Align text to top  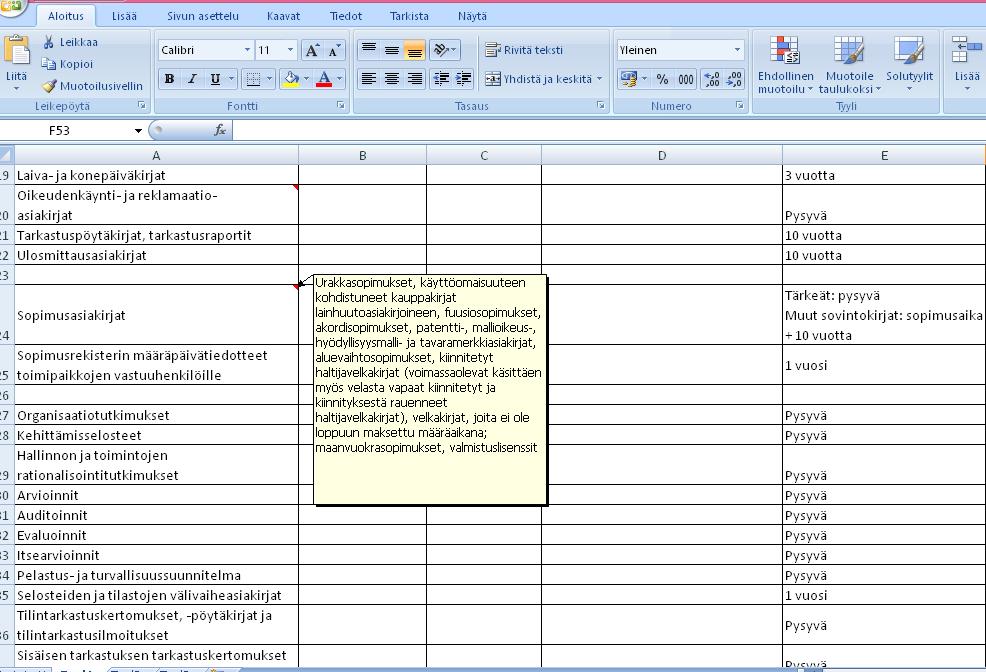coord(369,50)
